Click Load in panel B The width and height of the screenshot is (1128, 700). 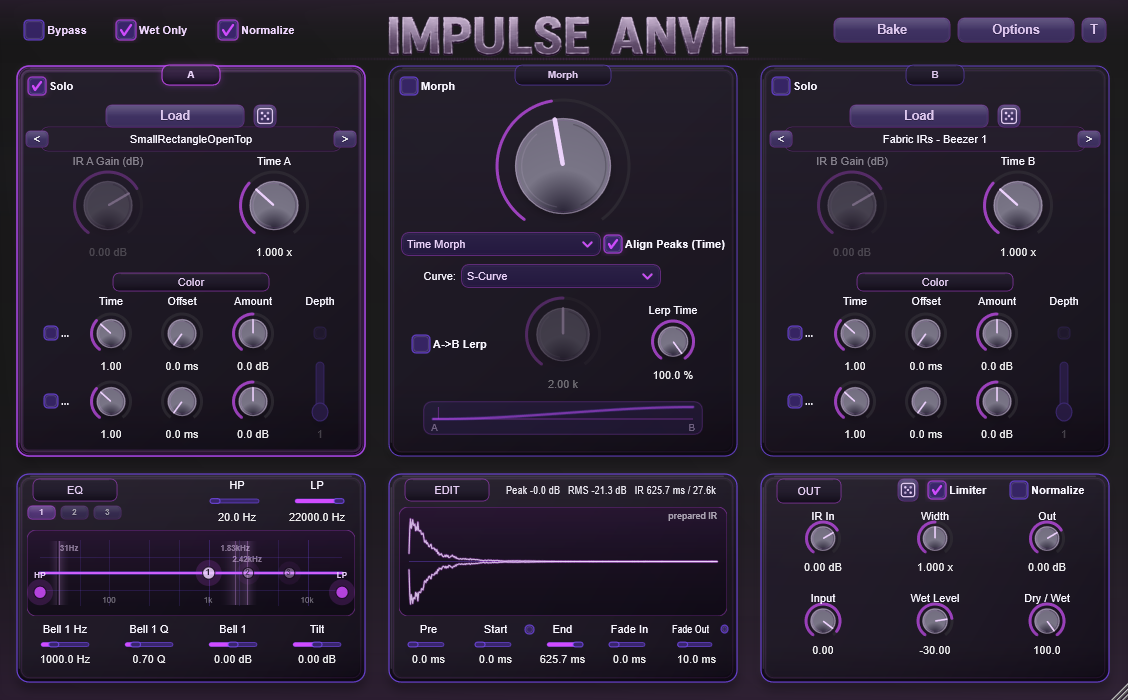click(x=919, y=116)
